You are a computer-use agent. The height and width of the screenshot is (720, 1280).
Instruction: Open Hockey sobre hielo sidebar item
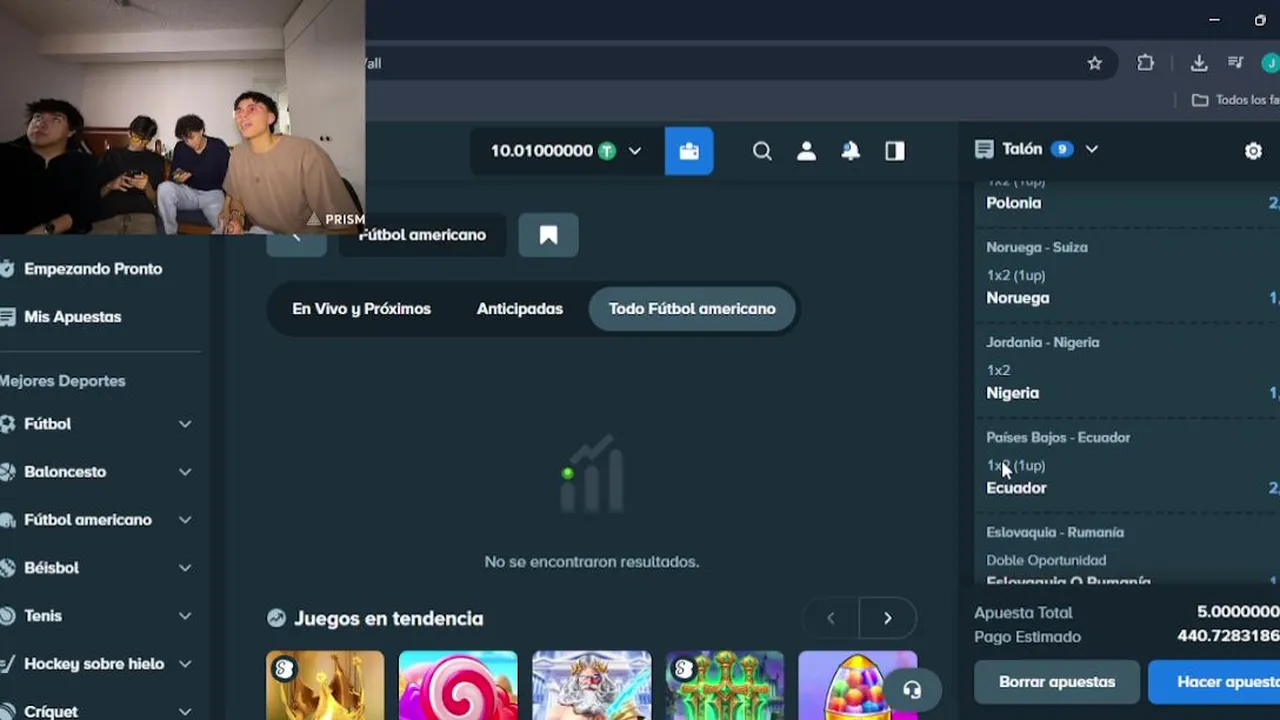94,664
